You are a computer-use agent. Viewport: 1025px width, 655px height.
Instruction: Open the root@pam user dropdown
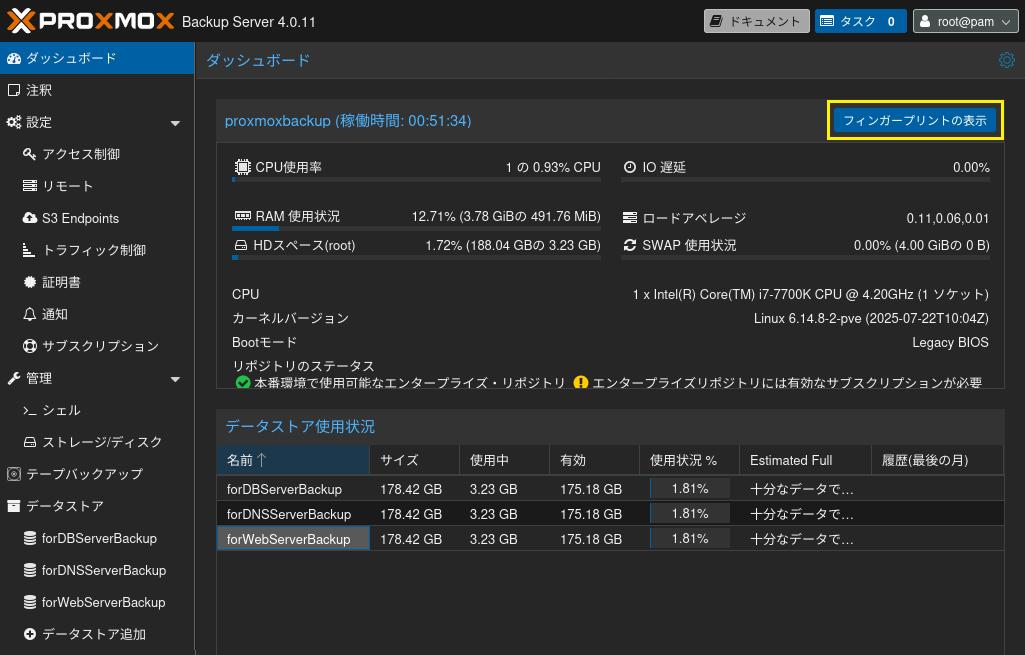point(965,21)
